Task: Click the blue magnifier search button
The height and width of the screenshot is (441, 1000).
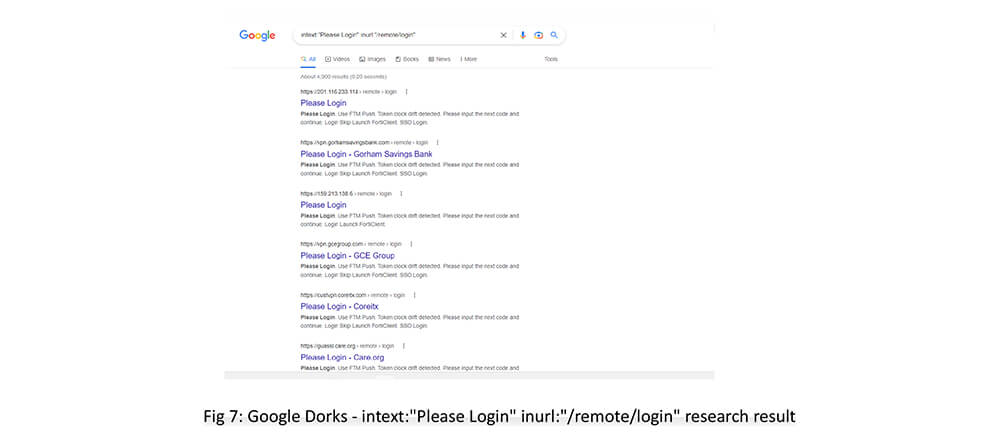Action: pyautogui.click(x=554, y=35)
